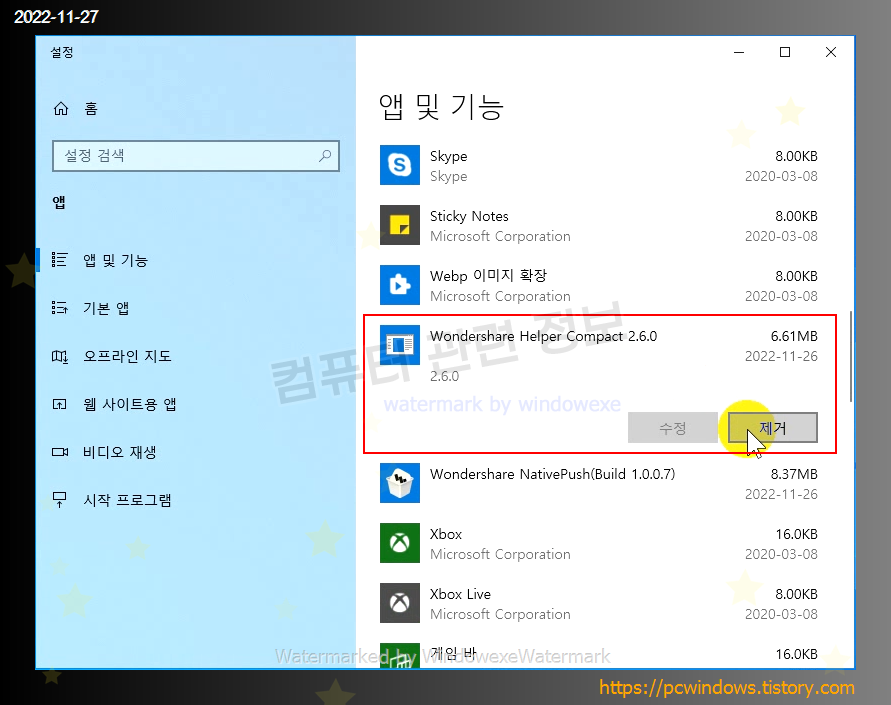Click the 6.61MB size value
The width and height of the screenshot is (891, 705).
point(794,336)
